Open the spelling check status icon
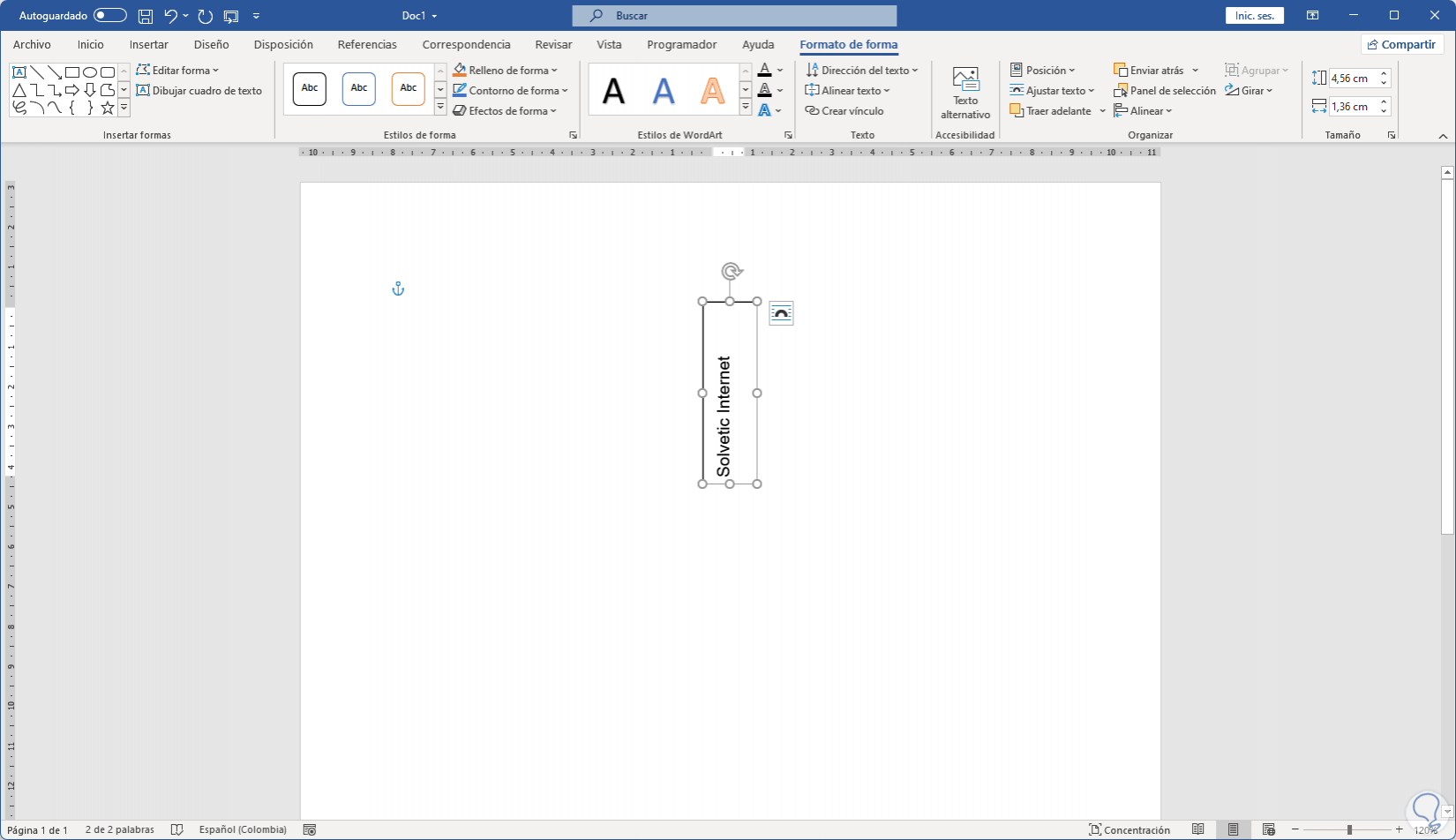 point(177,829)
